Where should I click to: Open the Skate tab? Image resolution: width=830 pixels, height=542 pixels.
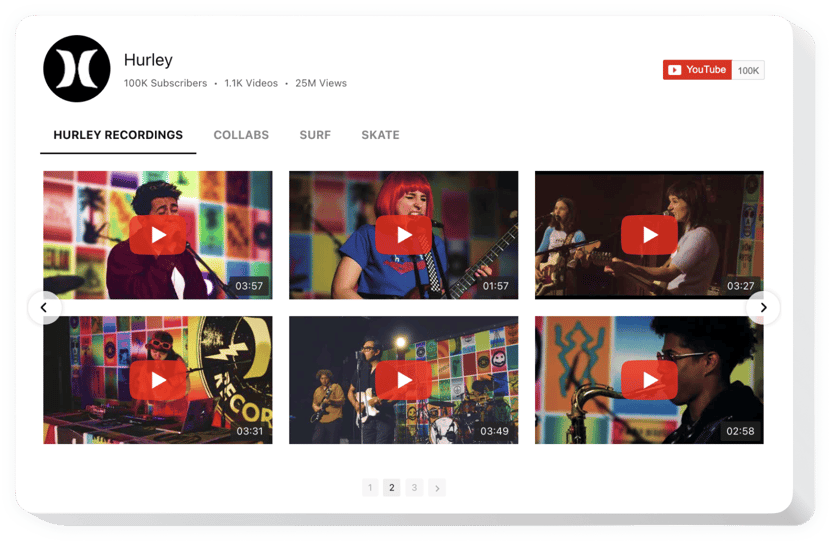tap(380, 135)
